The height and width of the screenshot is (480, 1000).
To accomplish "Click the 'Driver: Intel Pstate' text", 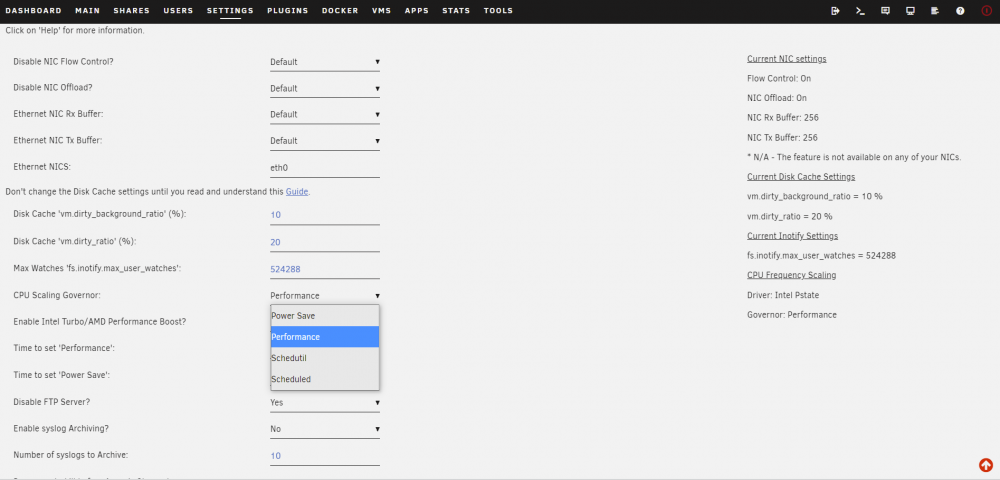I will pos(783,295).
